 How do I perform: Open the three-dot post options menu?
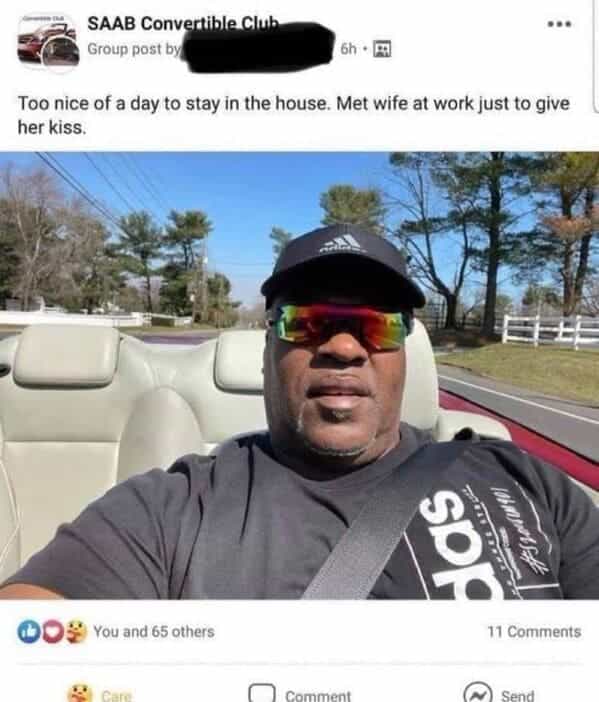[560, 24]
